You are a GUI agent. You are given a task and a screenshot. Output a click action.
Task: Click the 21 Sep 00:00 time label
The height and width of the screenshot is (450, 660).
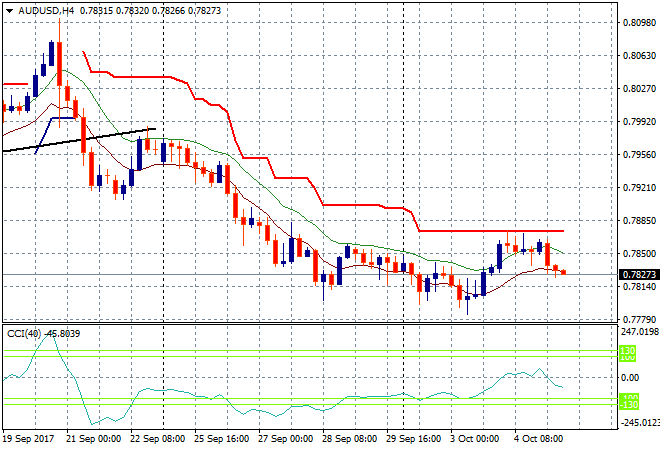tap(93, 439)
